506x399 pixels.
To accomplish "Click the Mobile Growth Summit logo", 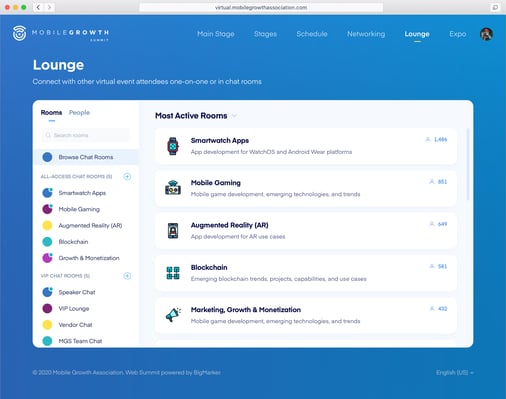I will pos(61,33).
